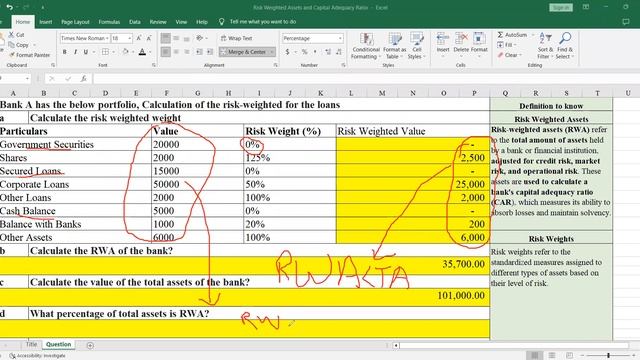The width and height of the screenshot is (640, 360).
Task: Click the Format Painter brush
Action: click(x=11, y=55)
